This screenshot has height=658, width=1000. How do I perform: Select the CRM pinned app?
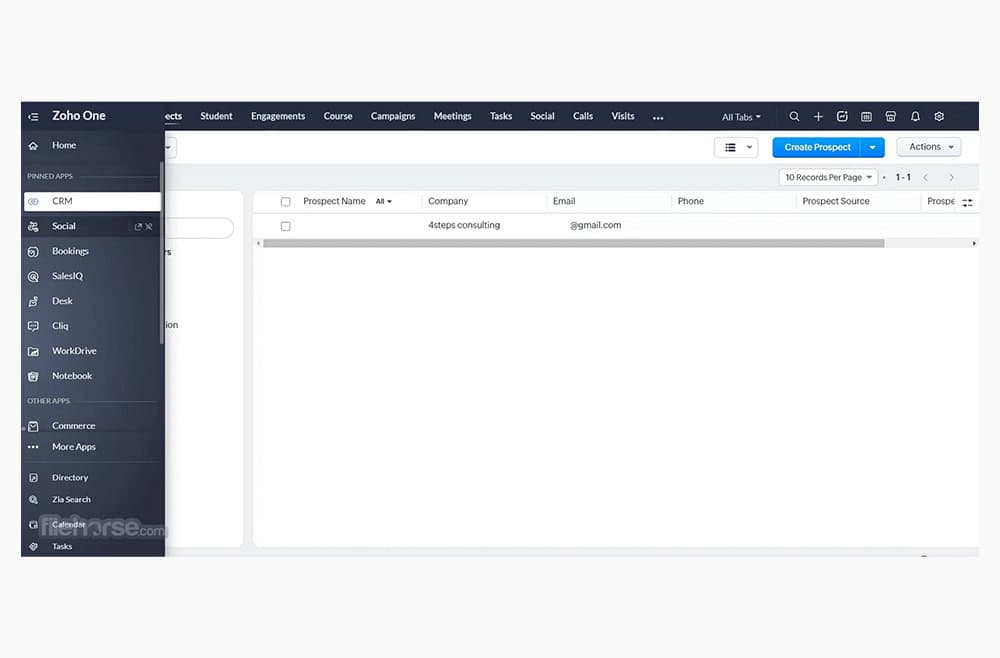coord(92,201)
